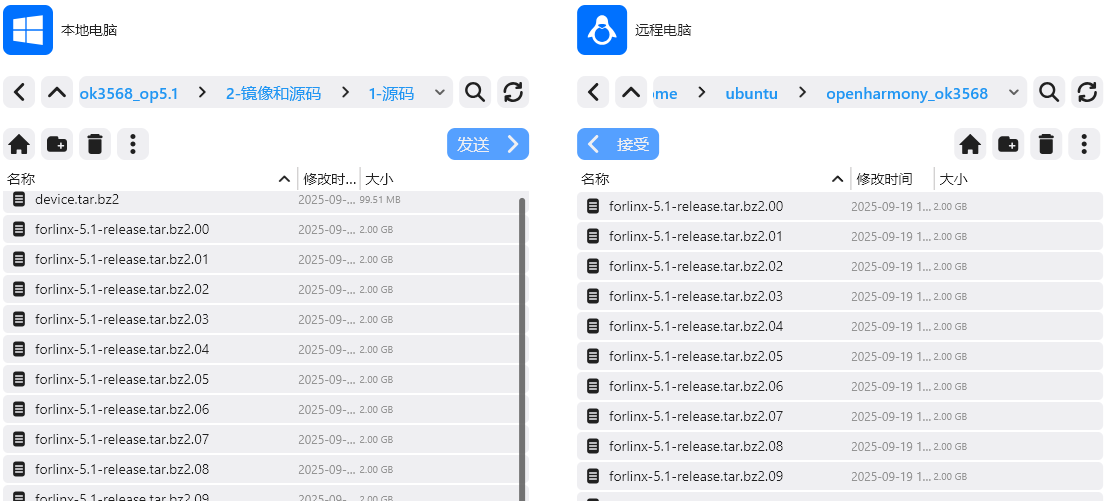
Task: Toggle name sort arrow in remote pane
Action: coord(838,179)
